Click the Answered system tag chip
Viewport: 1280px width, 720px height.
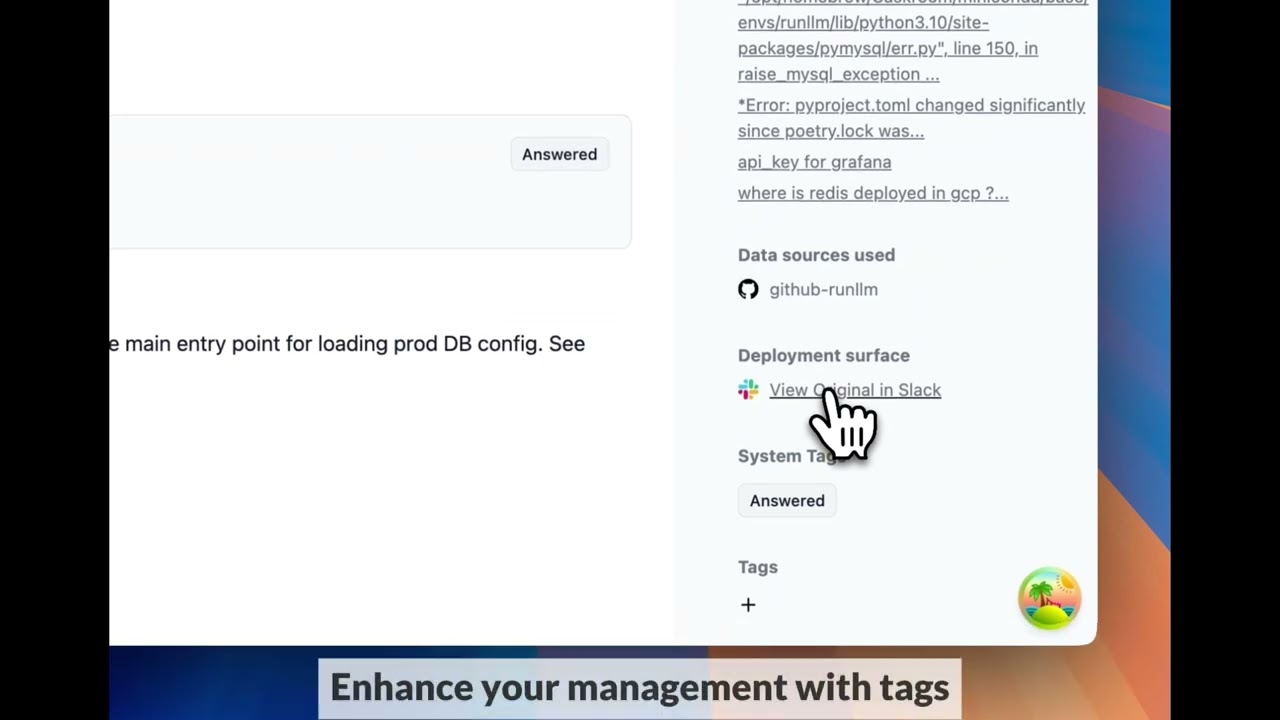click(787, 501)
